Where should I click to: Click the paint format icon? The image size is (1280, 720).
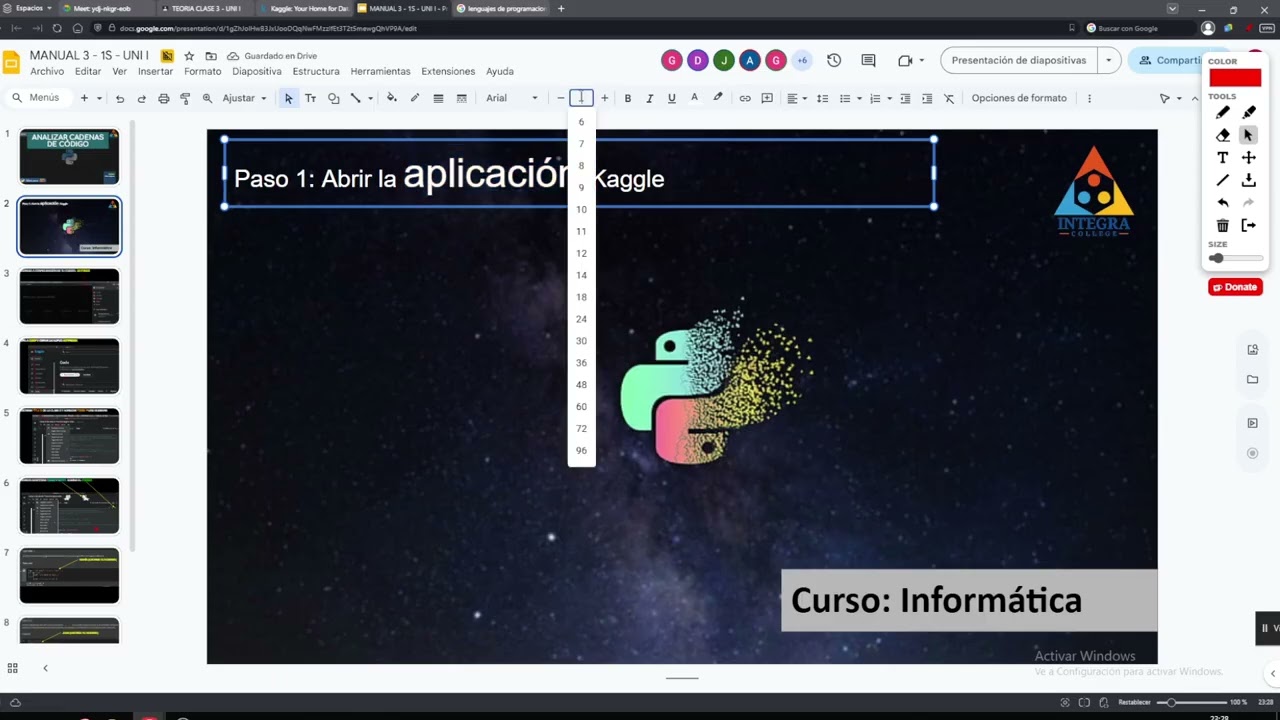(185, 98)
